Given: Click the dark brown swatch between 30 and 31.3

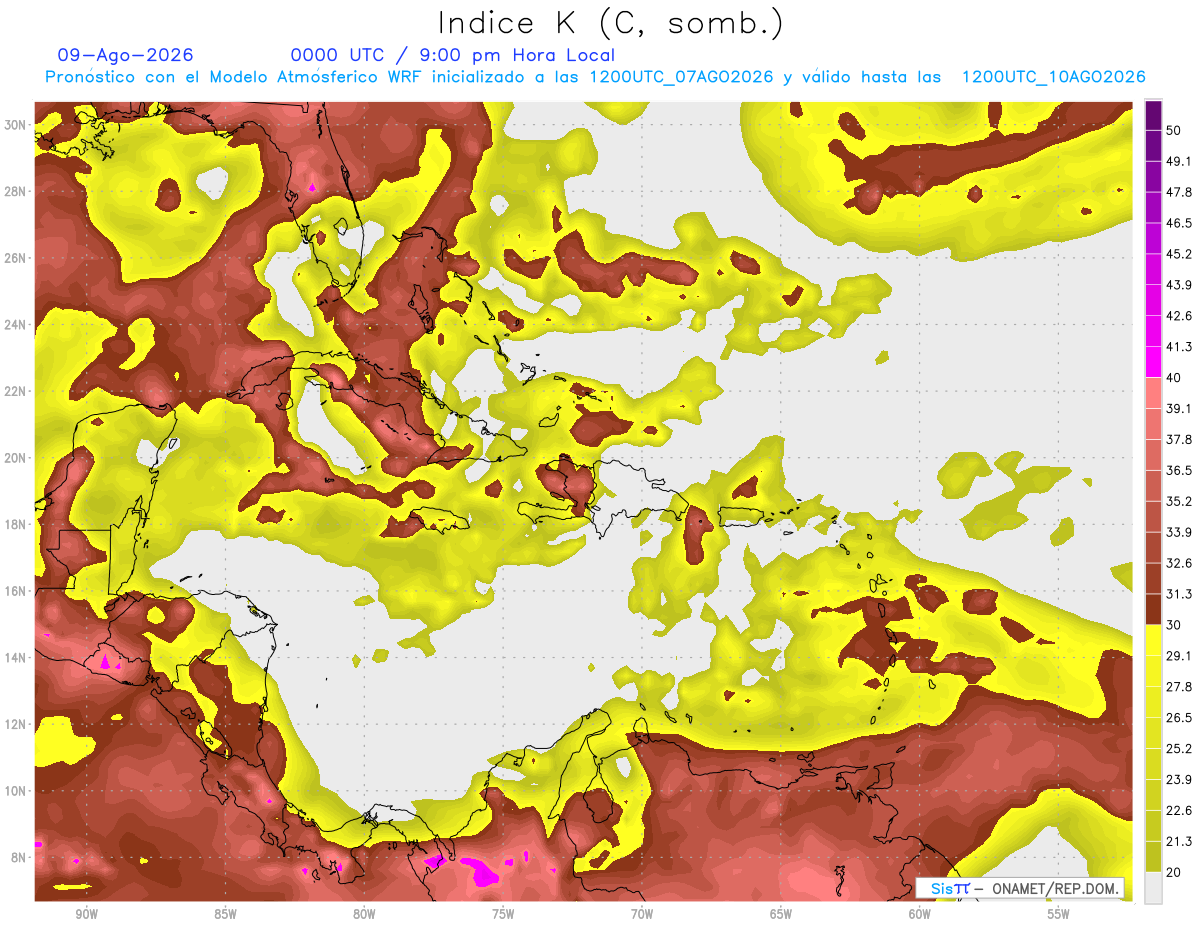Looking at the screenshot, I should [1153, 609].
